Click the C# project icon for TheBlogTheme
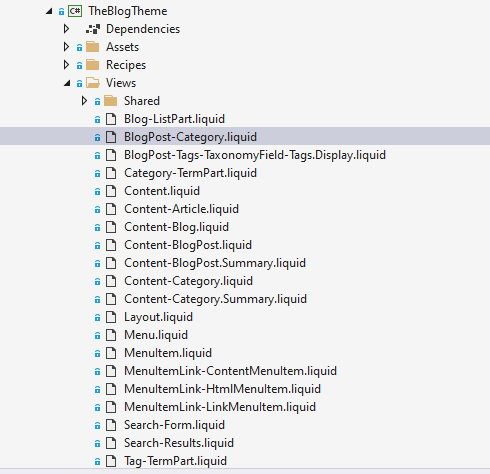 [x=75, y=11]
